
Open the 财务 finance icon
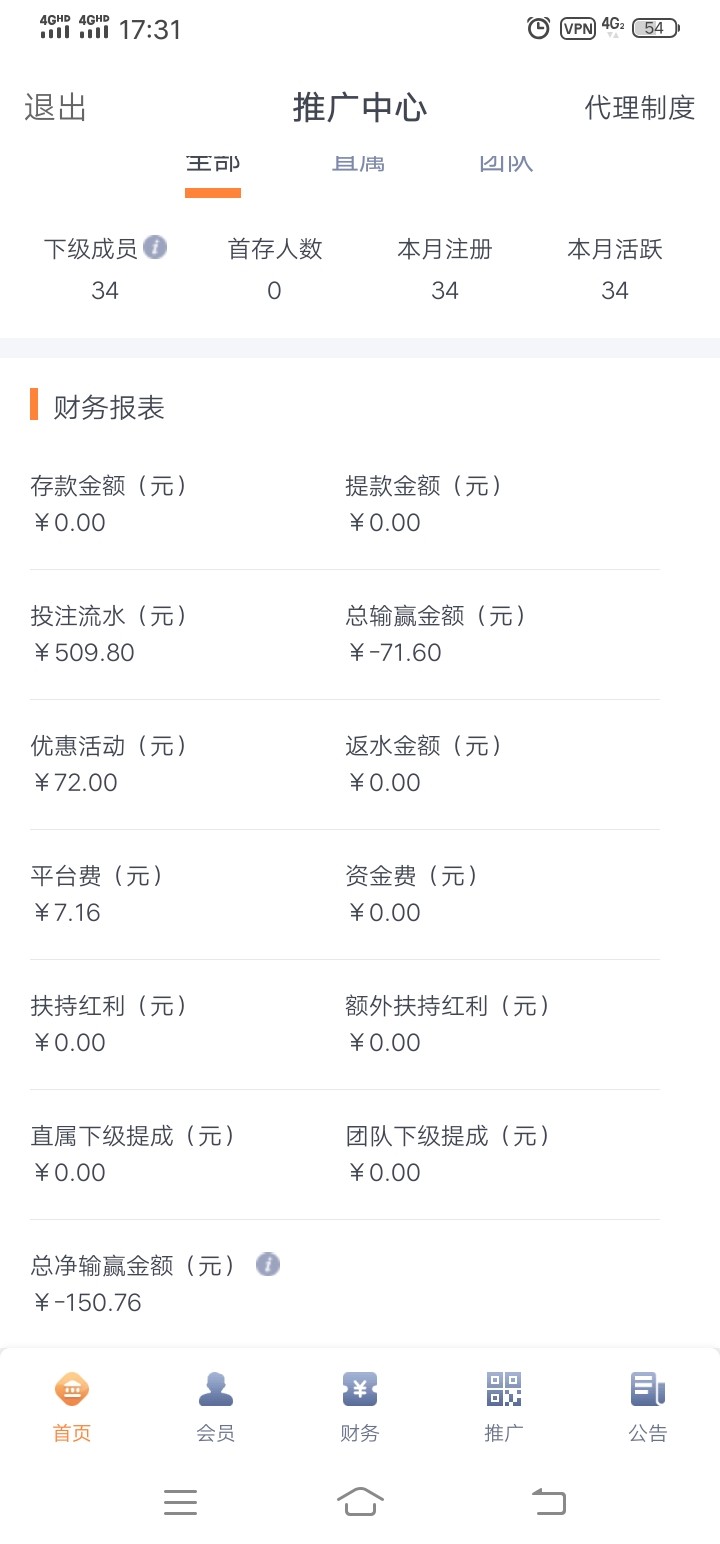(x=360, y=1389)
